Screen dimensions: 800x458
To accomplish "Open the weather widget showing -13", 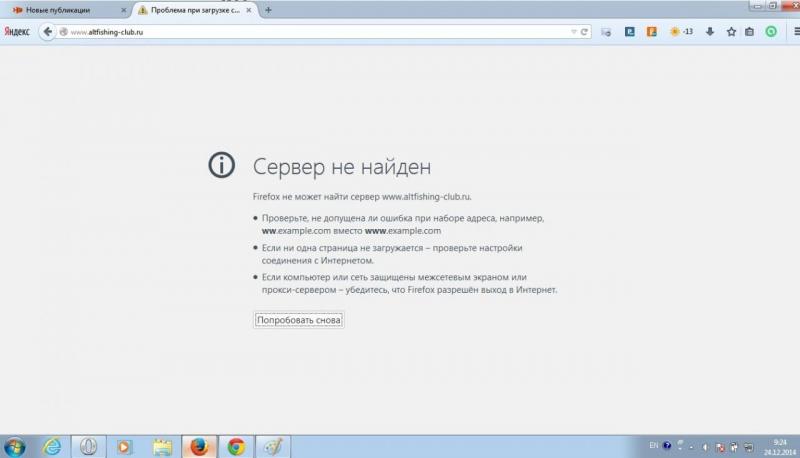I will 682,32.
